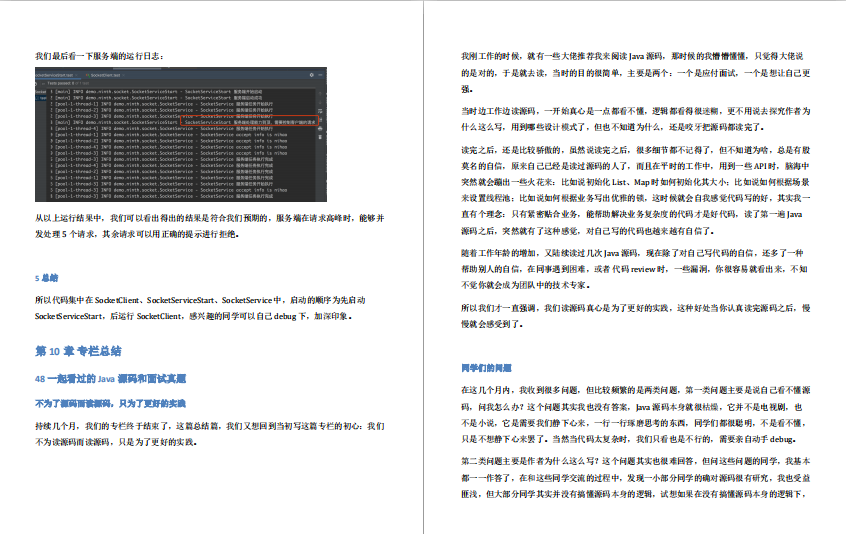Click paragraph beginning '从以上运行结果中'
Screen dimensions: 846x534
coord(210,226)
